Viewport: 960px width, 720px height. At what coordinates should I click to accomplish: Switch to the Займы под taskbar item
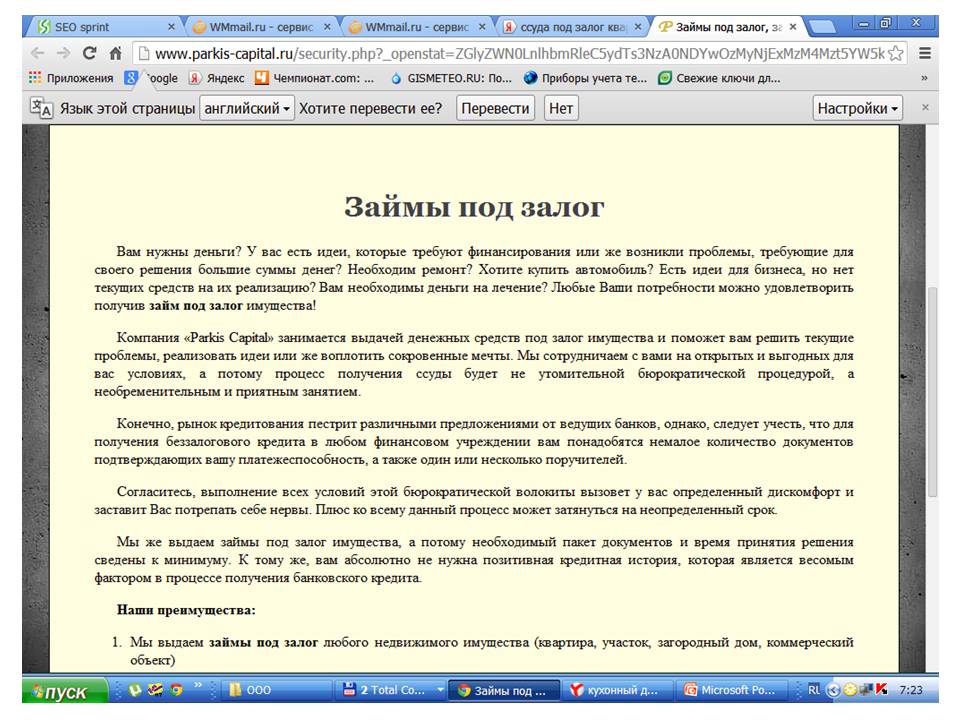coord(504,690)
